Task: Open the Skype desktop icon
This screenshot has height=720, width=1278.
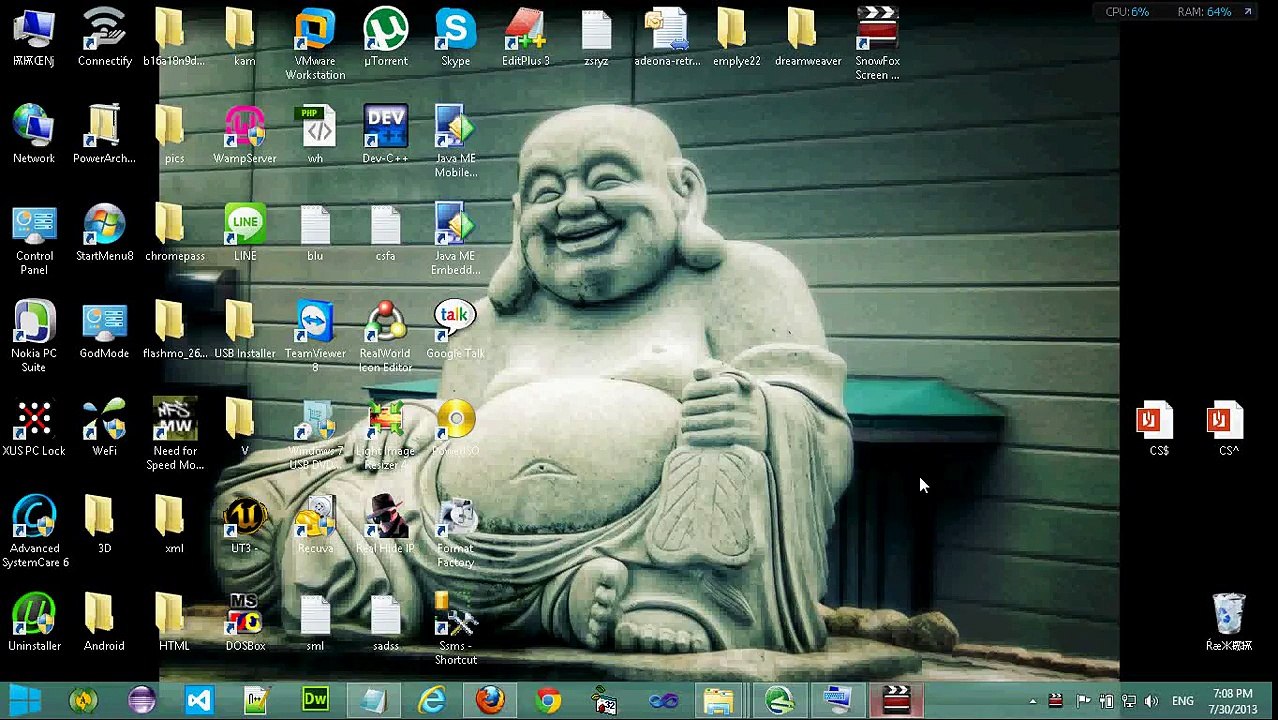Action: pos(455,38)
